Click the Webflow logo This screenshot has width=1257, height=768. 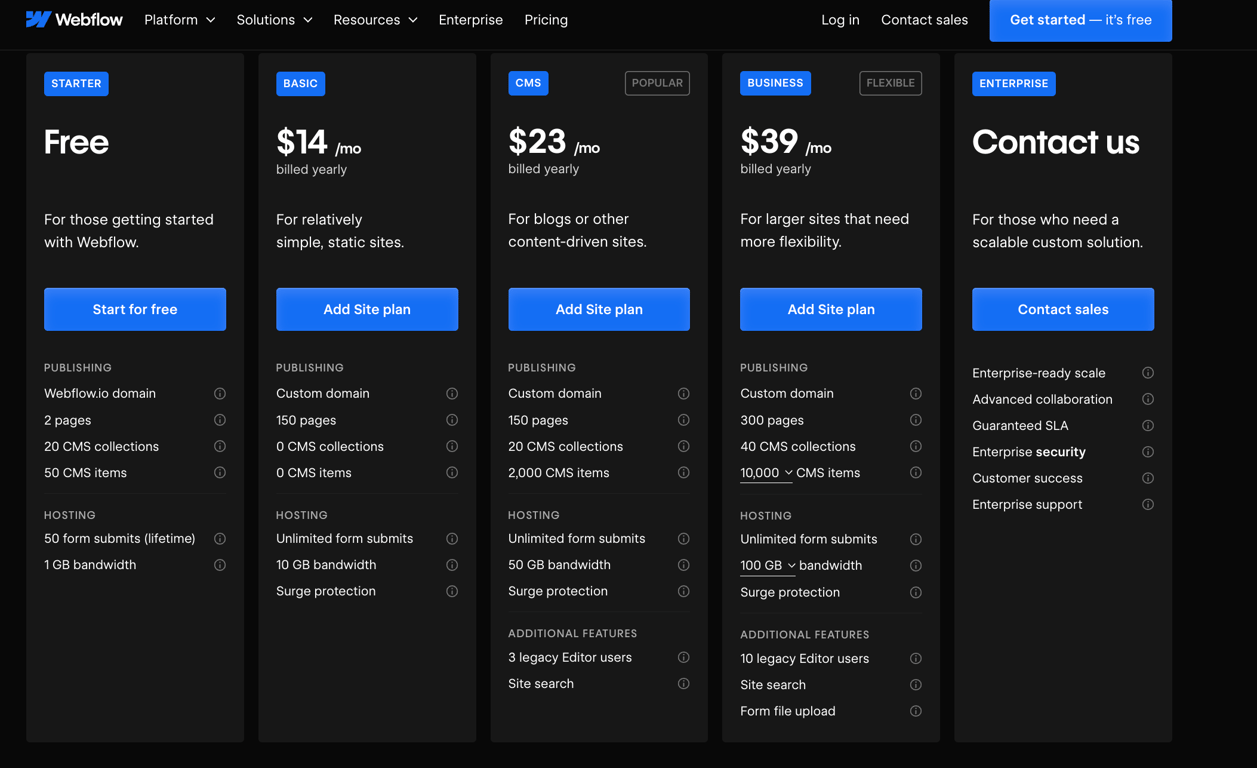click(74, 19)
